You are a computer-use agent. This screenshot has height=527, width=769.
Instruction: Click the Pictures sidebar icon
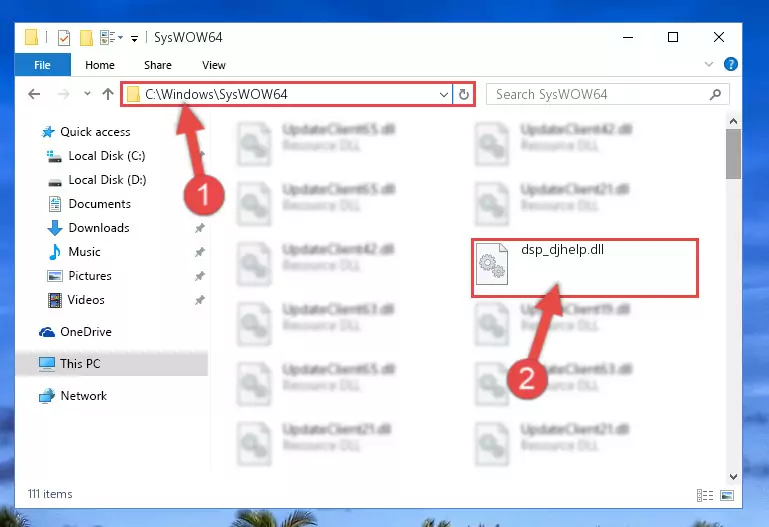point(54,276)
